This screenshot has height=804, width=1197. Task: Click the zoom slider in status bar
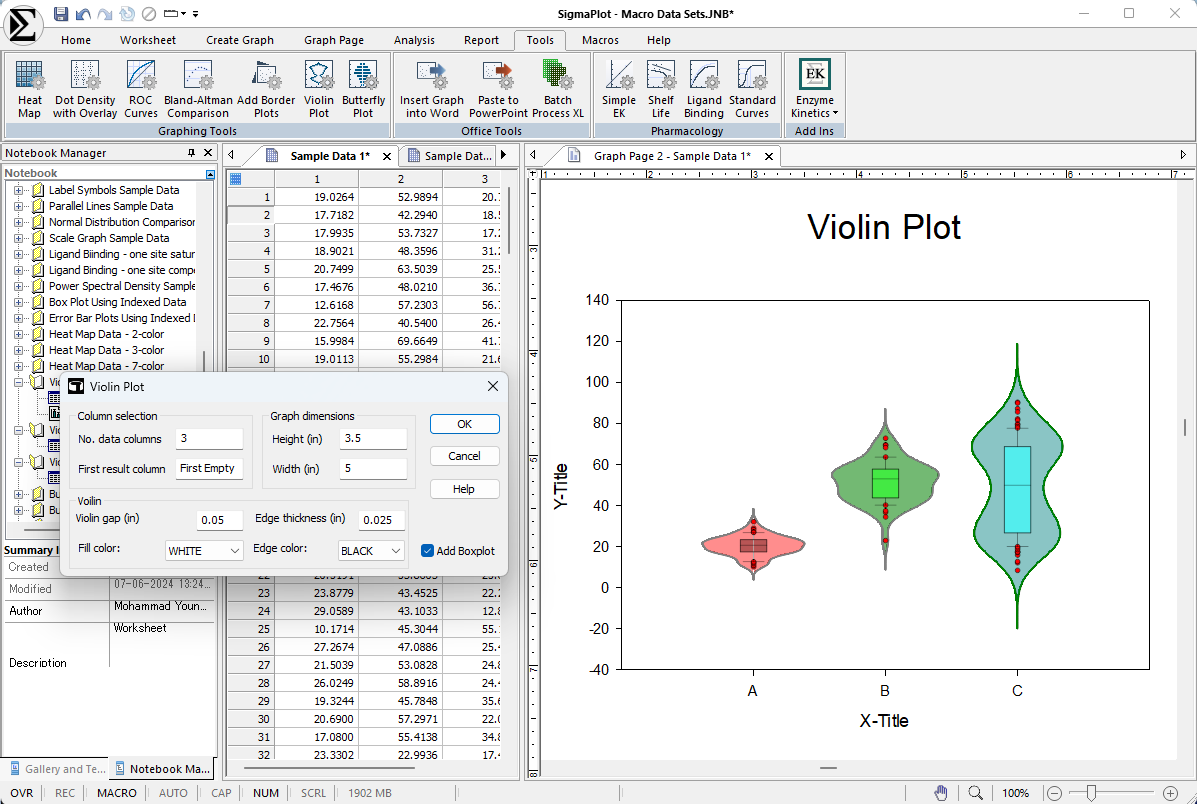click(x=1092, y=793)
